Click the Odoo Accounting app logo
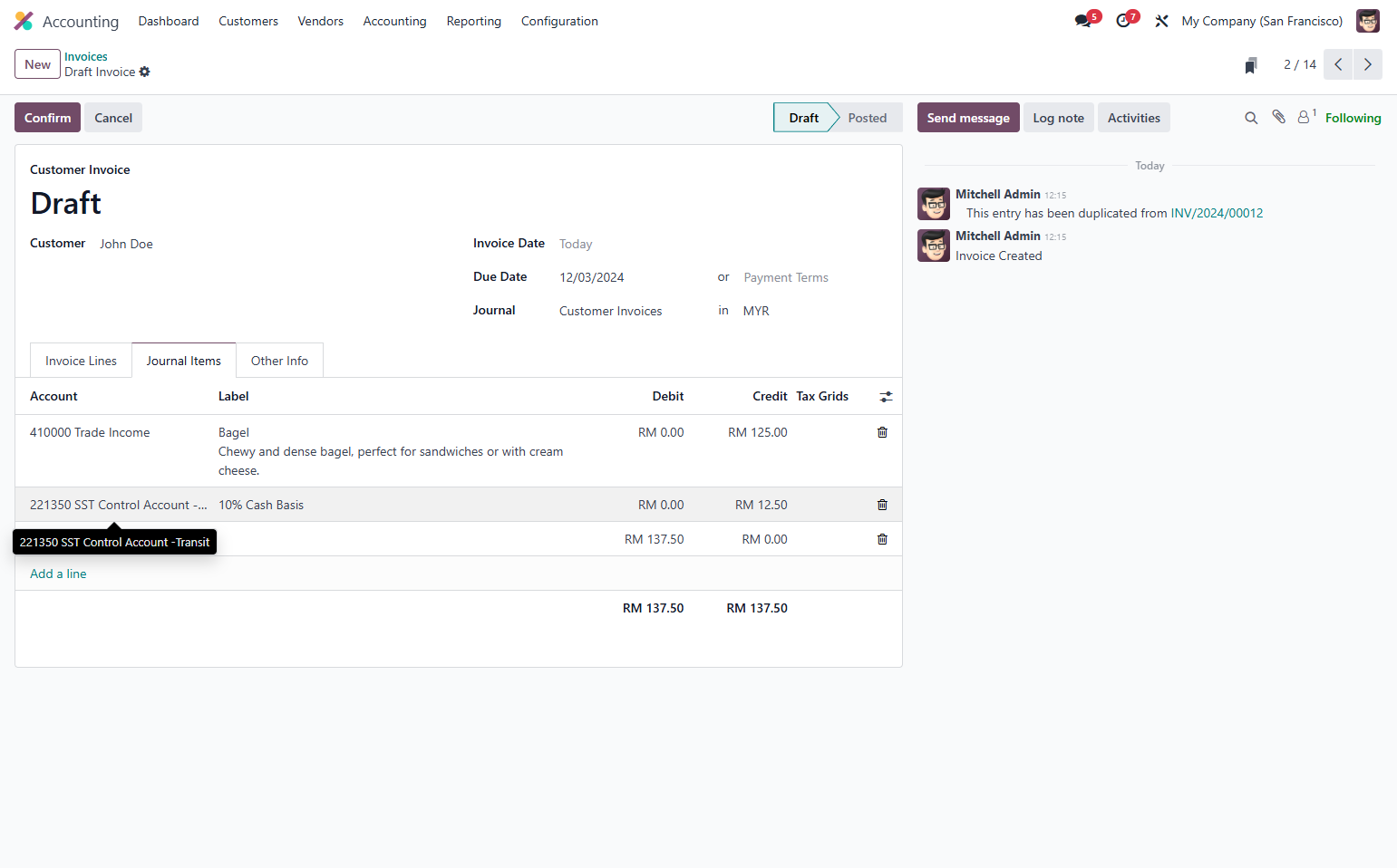 pyautogui.click(x=24, y=21)
